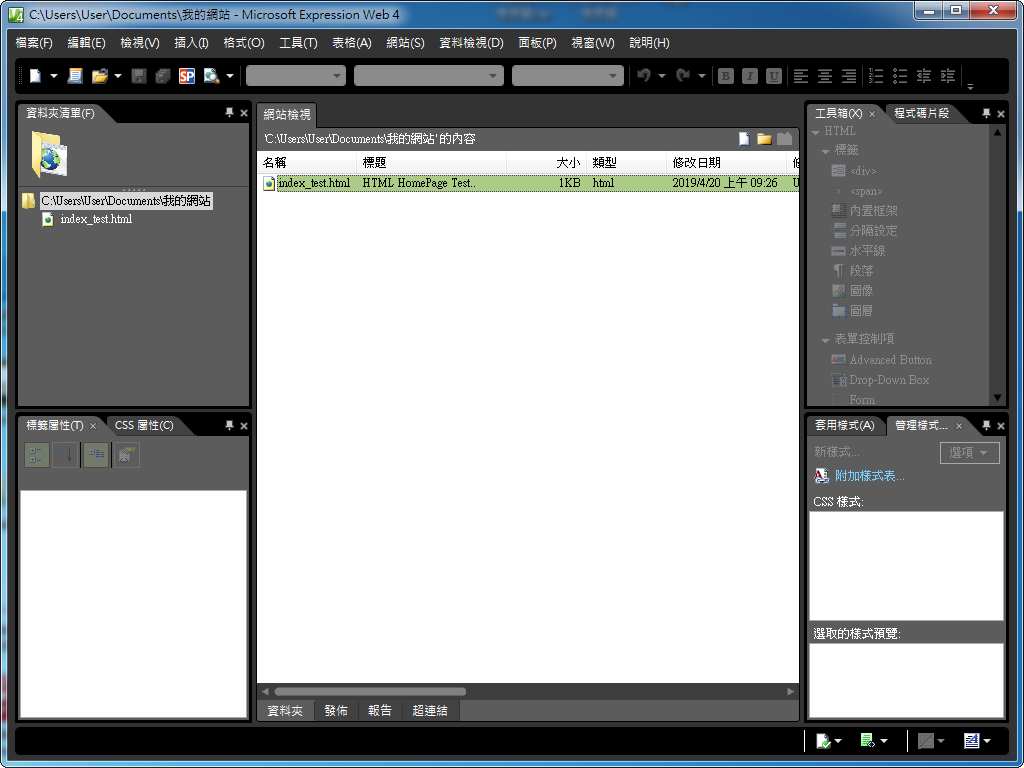Open the 檔案(F) menu

[34, 43]
